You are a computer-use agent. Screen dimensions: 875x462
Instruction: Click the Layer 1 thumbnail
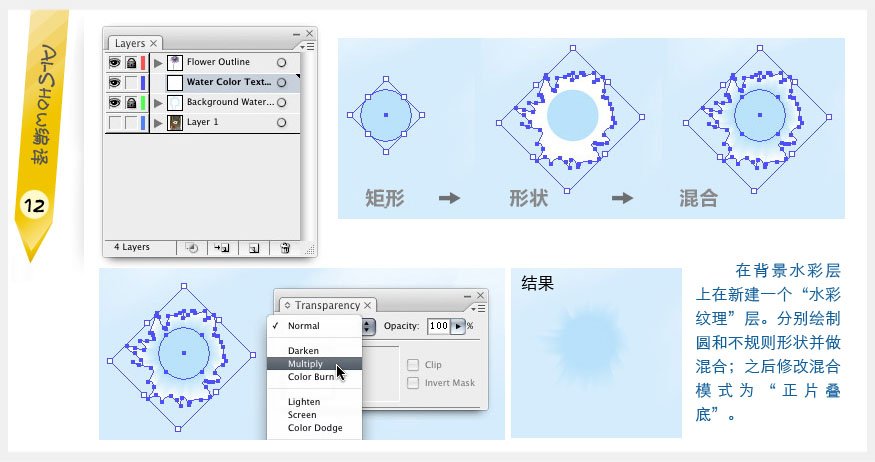click(x=175, y=123)
